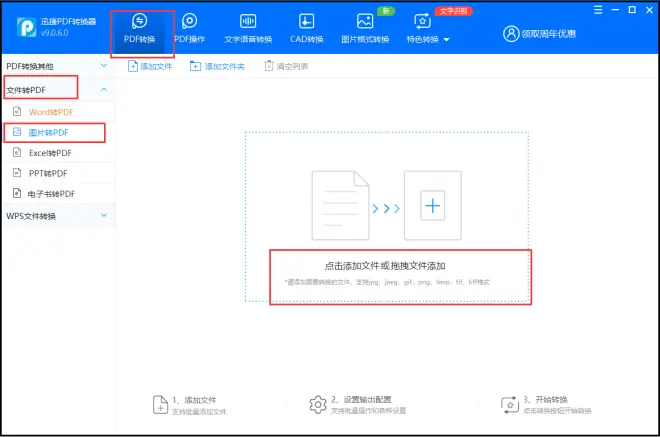Expand the WPS文件转换 section
660x437 pixels.
click(57, 216)
